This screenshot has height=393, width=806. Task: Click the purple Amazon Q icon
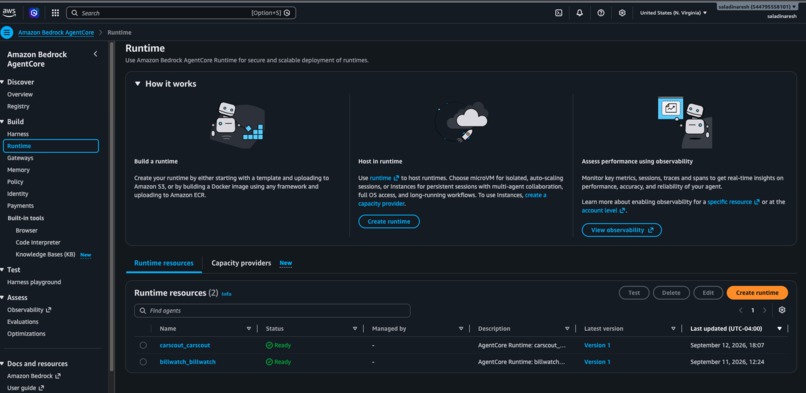[x=34, y=13]
